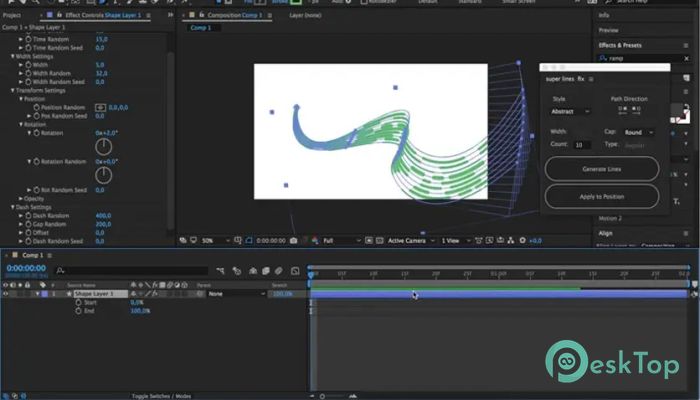The image size is (700, 400).
Task: Open the Cap dropdown set to Round
Action: coord(639,133)
